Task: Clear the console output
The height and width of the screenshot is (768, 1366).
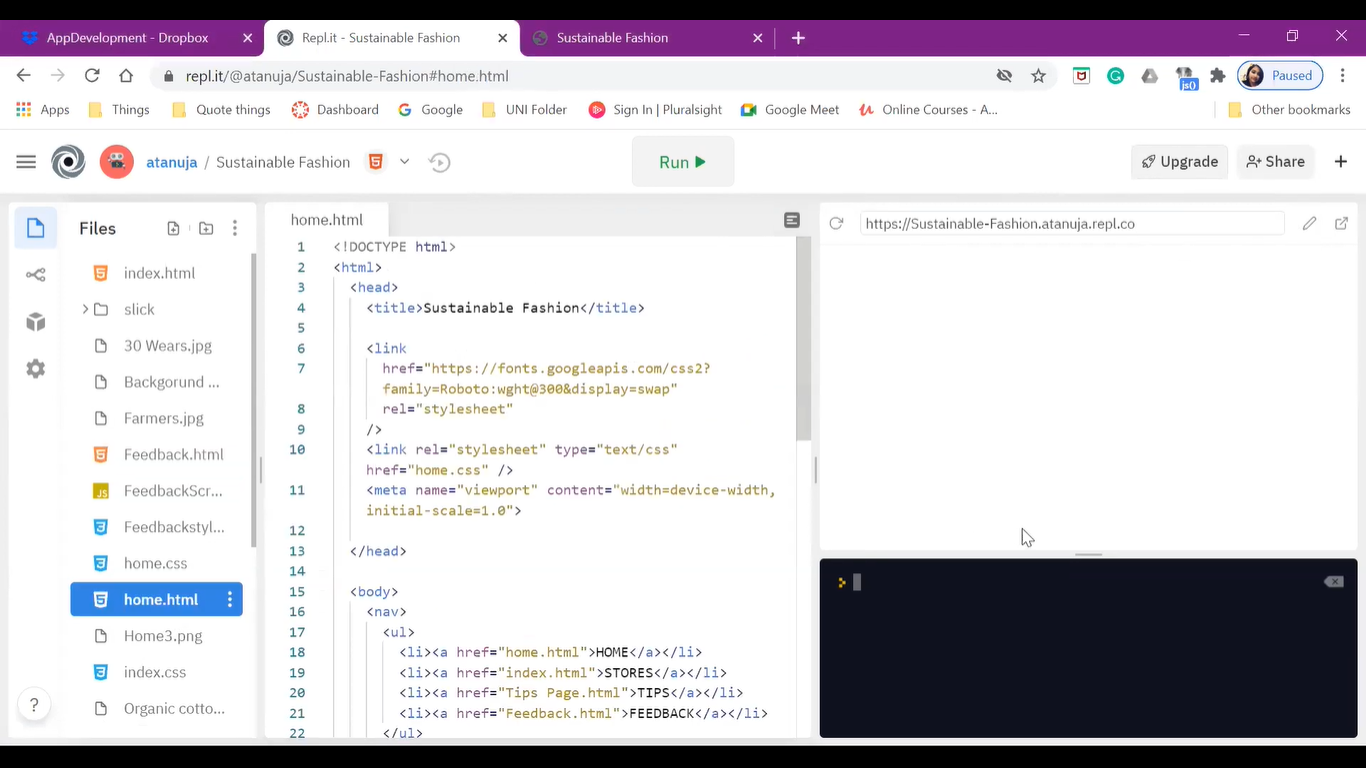Action: 1333,582
